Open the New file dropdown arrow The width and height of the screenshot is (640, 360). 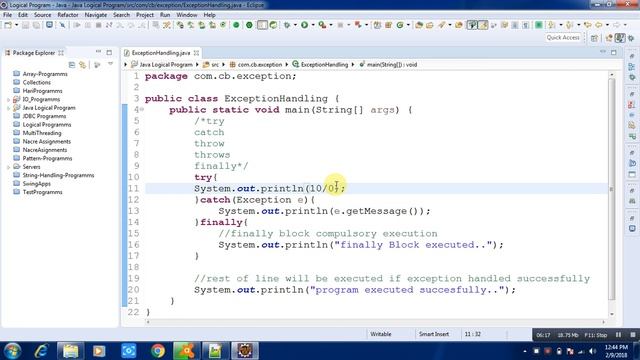17,25
